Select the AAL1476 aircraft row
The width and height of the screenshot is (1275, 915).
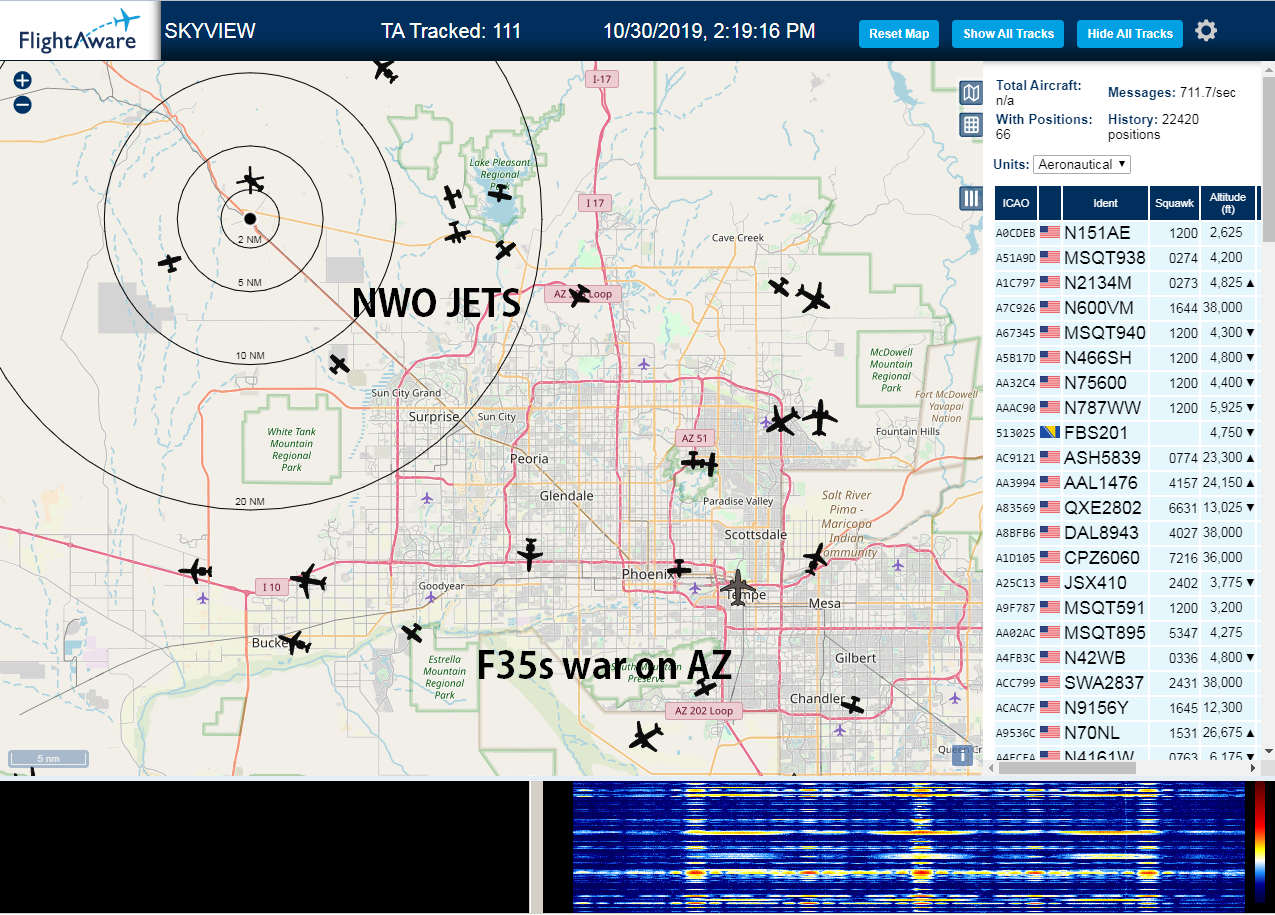pyautogui.click(x=1127, y=482)
